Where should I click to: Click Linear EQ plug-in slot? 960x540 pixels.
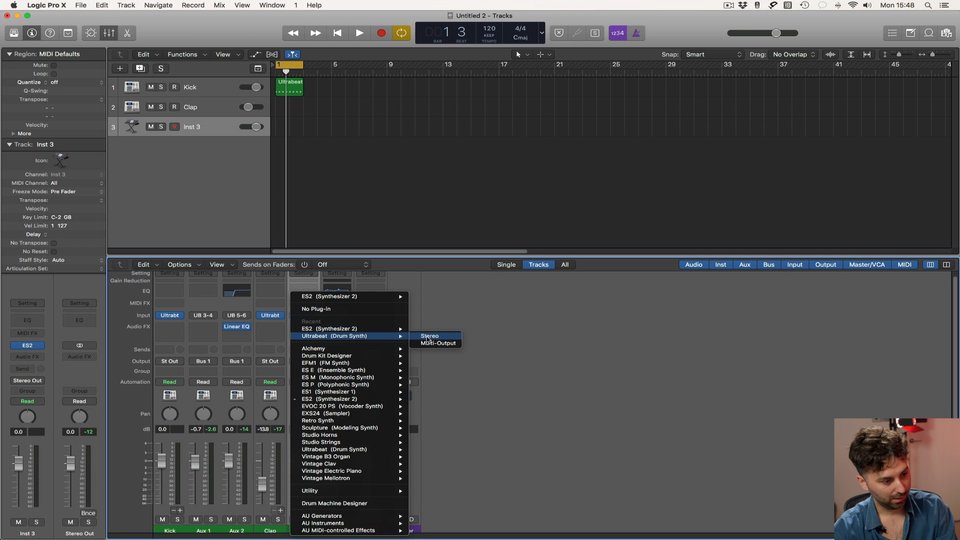click(236, 327)
